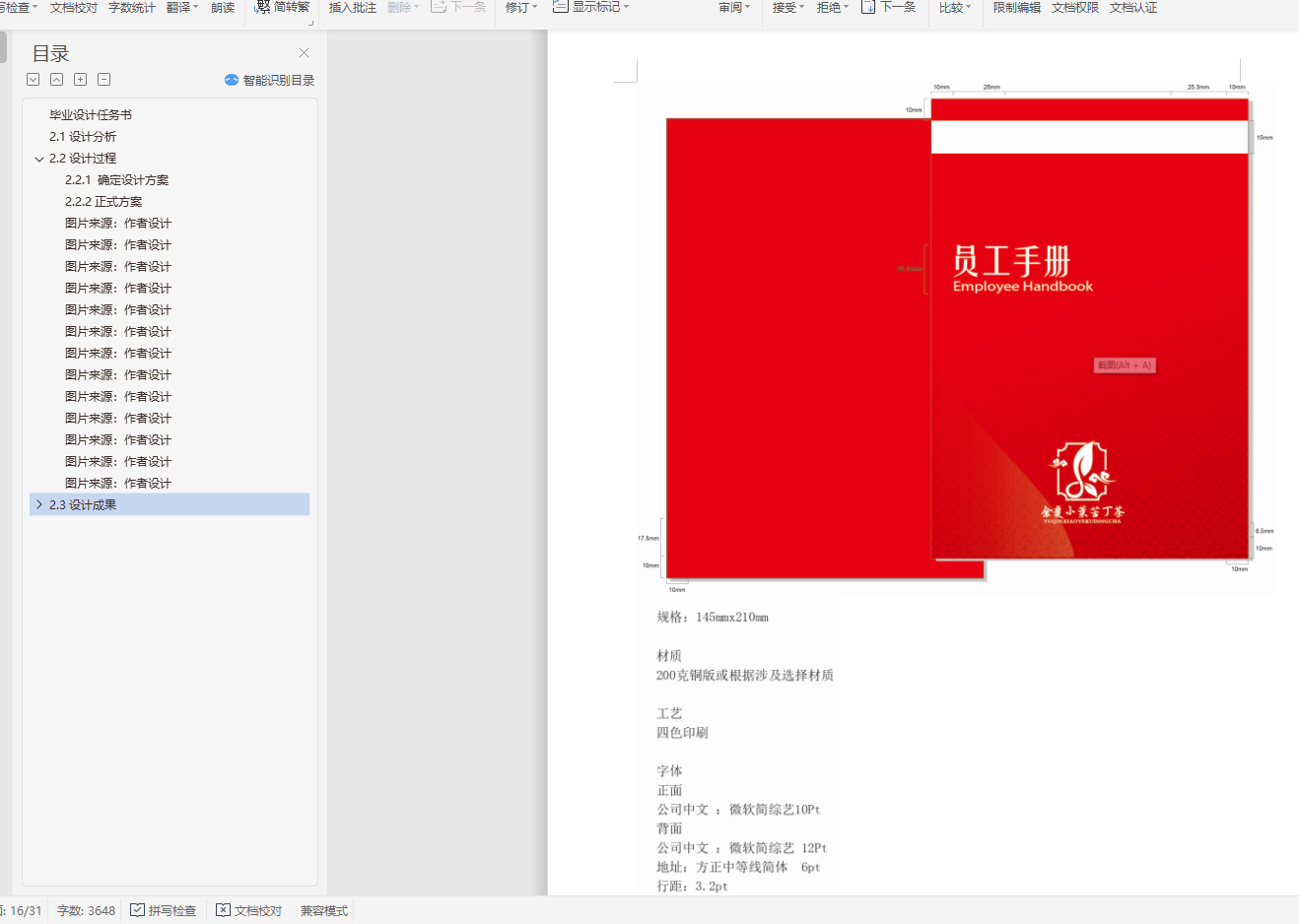This screenshot has height=924, width=1299.
Task: Expand all outline levels with down-chevron icon
Action: [34, 80]
